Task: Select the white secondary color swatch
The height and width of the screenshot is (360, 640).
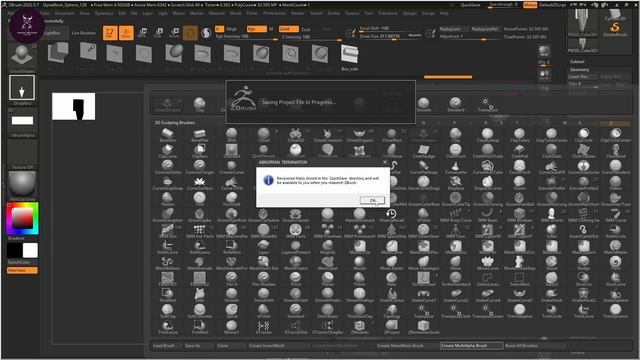Action: coord(30,251)
